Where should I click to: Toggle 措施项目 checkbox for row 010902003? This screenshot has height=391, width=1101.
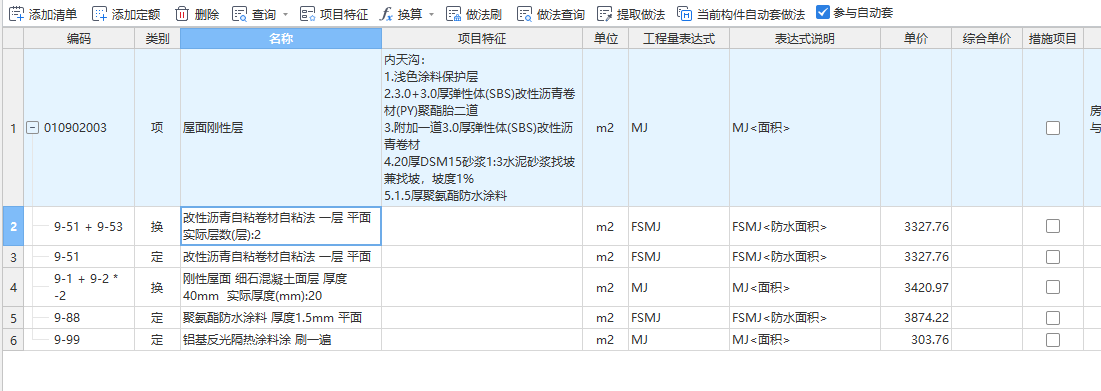tap(1053, 128)
